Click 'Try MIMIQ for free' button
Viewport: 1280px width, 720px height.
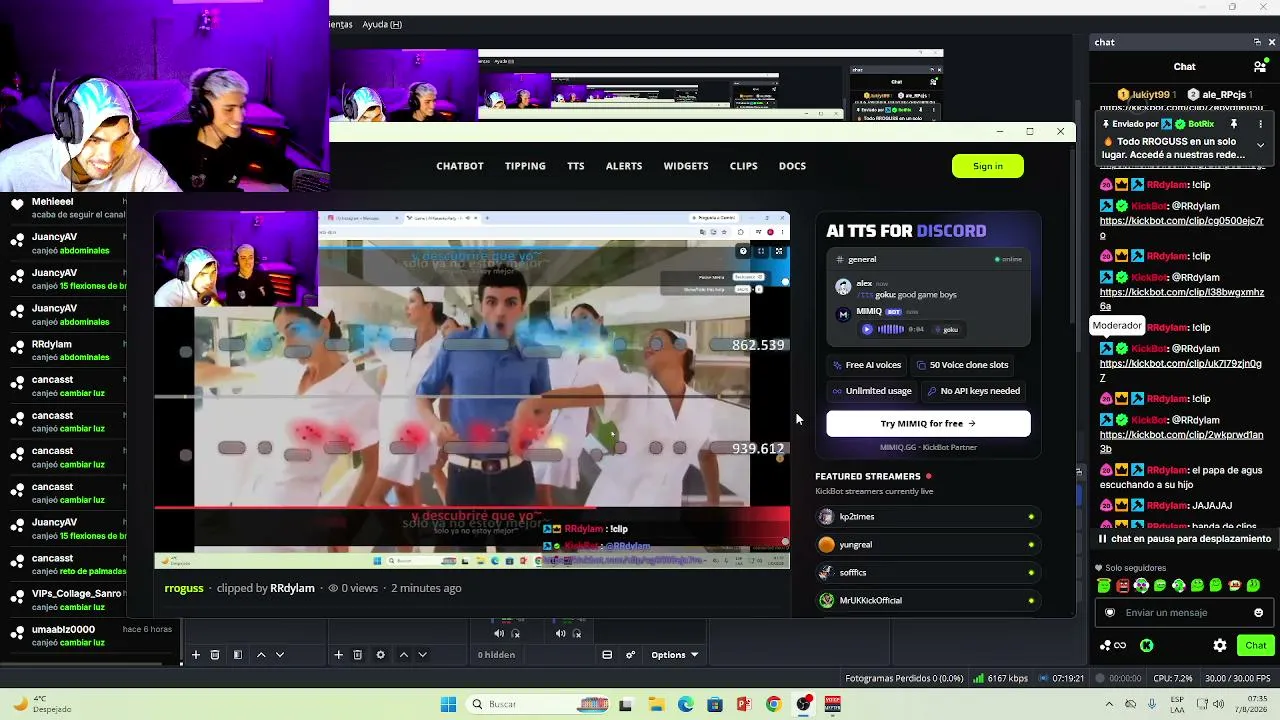tap(928, 424)
